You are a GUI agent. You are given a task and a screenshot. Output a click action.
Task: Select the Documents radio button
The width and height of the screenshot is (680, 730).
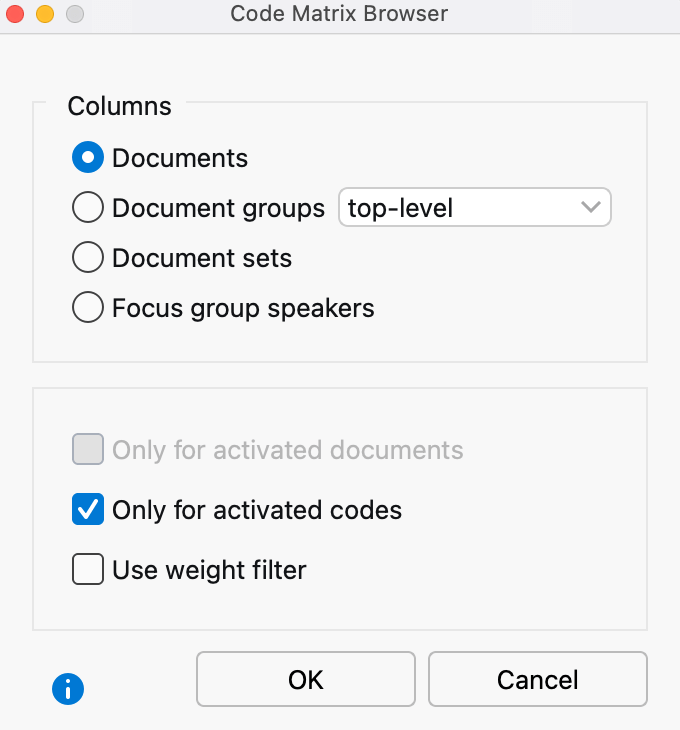[x=88, y=157]
